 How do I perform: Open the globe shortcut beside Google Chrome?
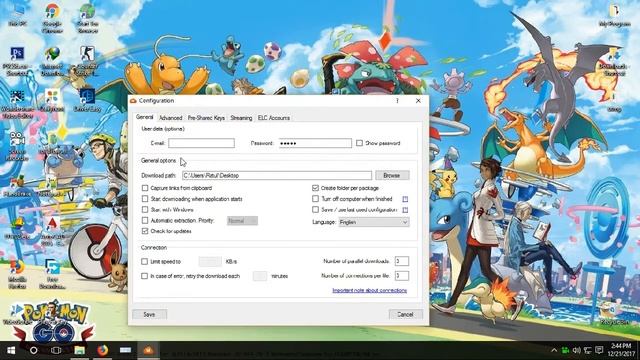[x=87, y=18]
